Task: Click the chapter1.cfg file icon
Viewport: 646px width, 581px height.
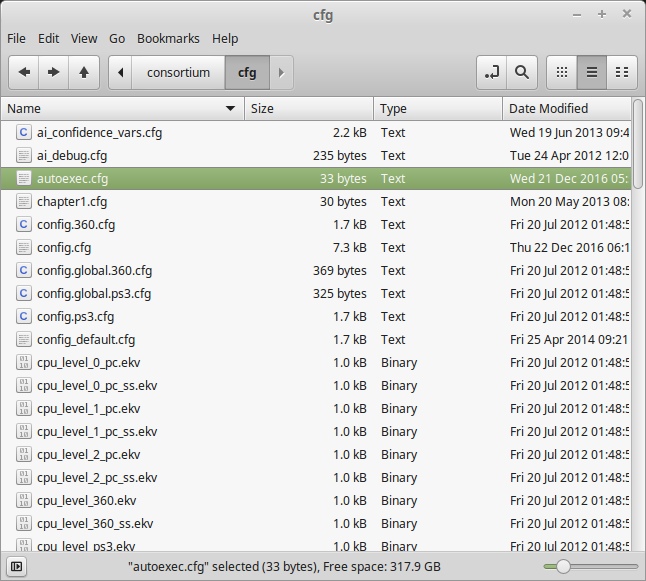Action: coord(23,201)
